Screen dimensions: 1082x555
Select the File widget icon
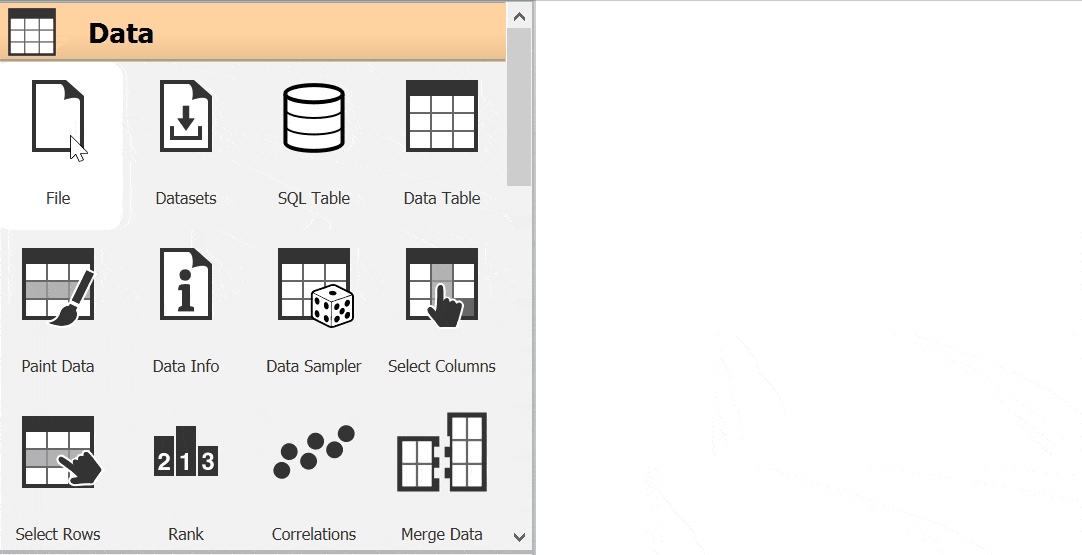tap(58, 116)
